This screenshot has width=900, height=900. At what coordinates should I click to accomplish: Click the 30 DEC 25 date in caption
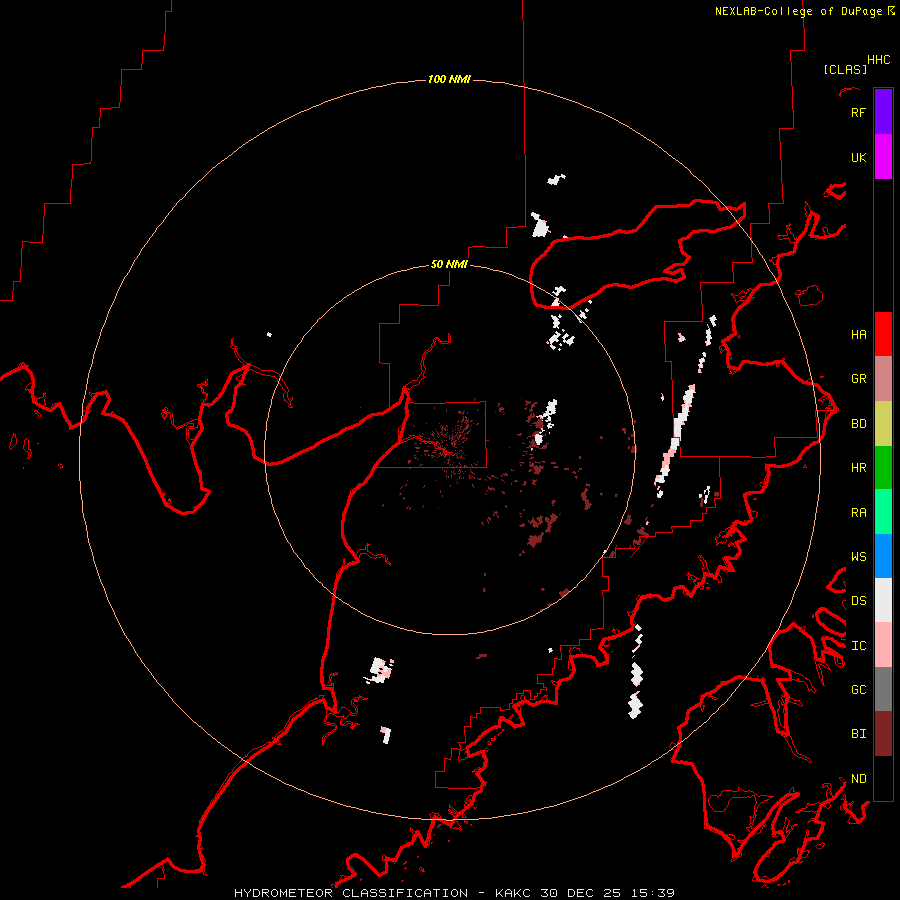581,893
